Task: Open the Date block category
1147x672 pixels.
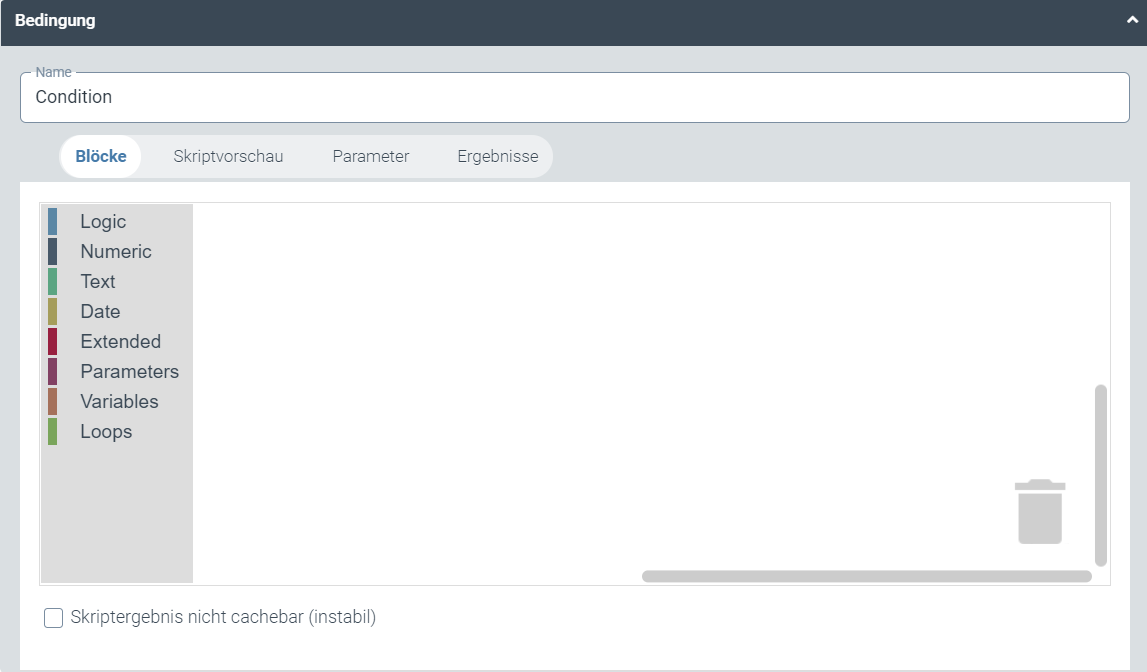Action: click(x=99, y=311)
